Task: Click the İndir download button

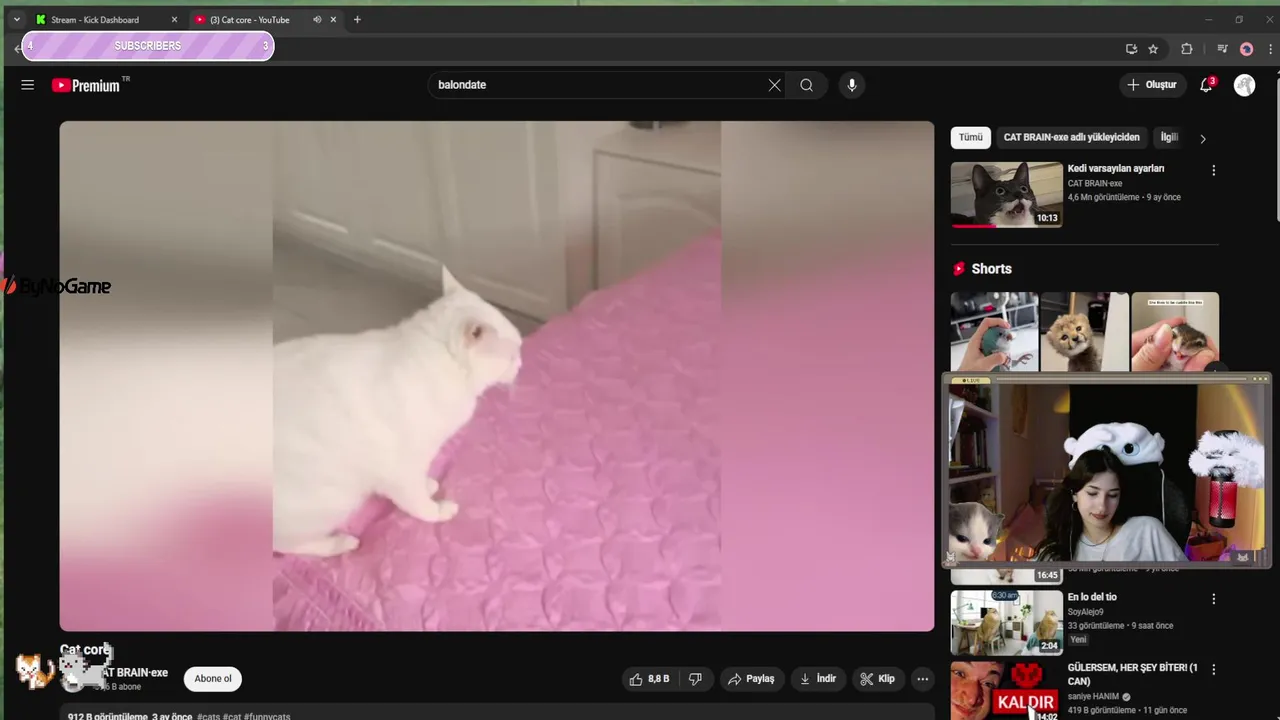Action: click(x=818, y=679)
